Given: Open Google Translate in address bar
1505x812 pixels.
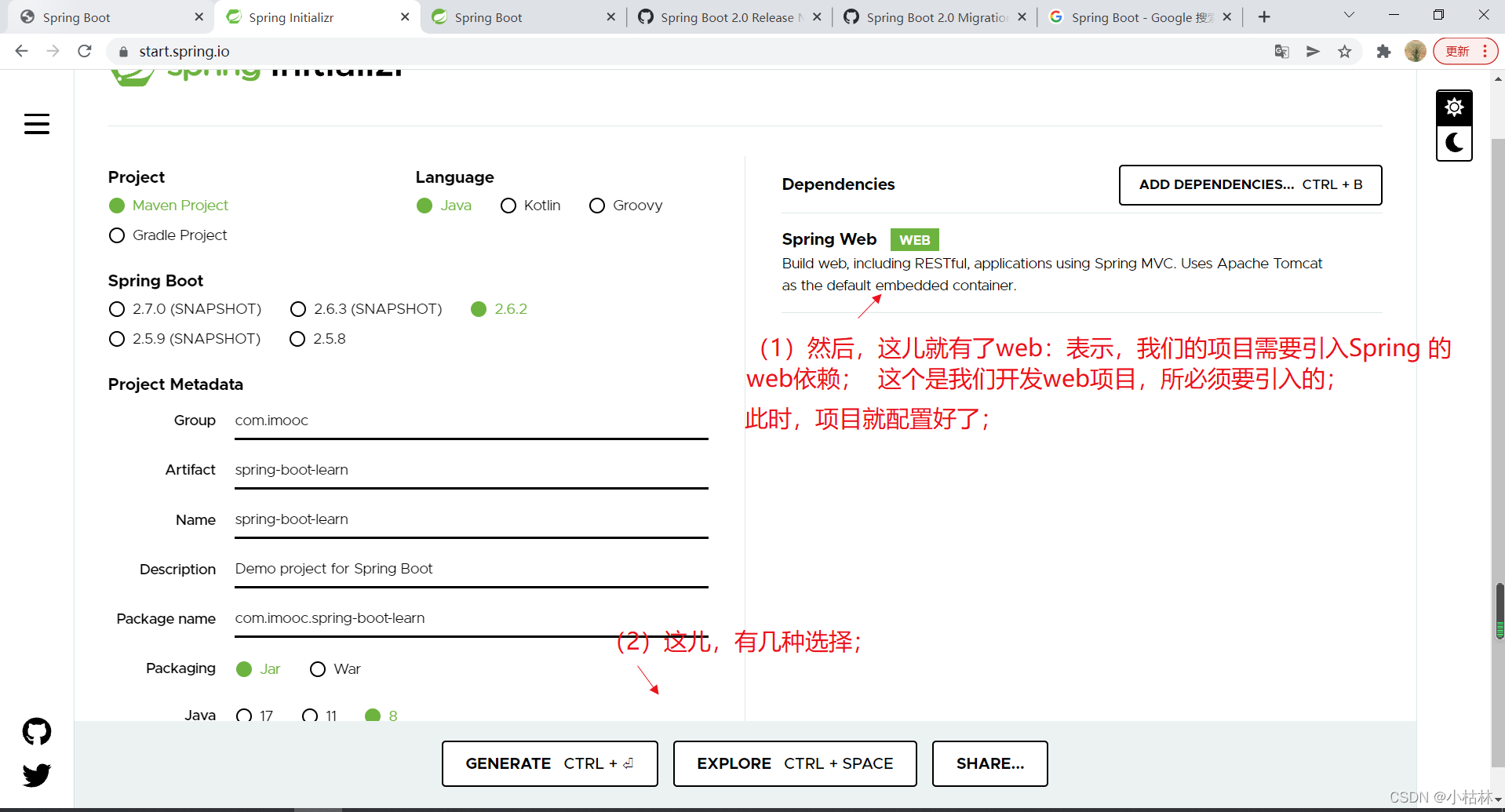Looking at the screenshot, I should point(1281,51).
